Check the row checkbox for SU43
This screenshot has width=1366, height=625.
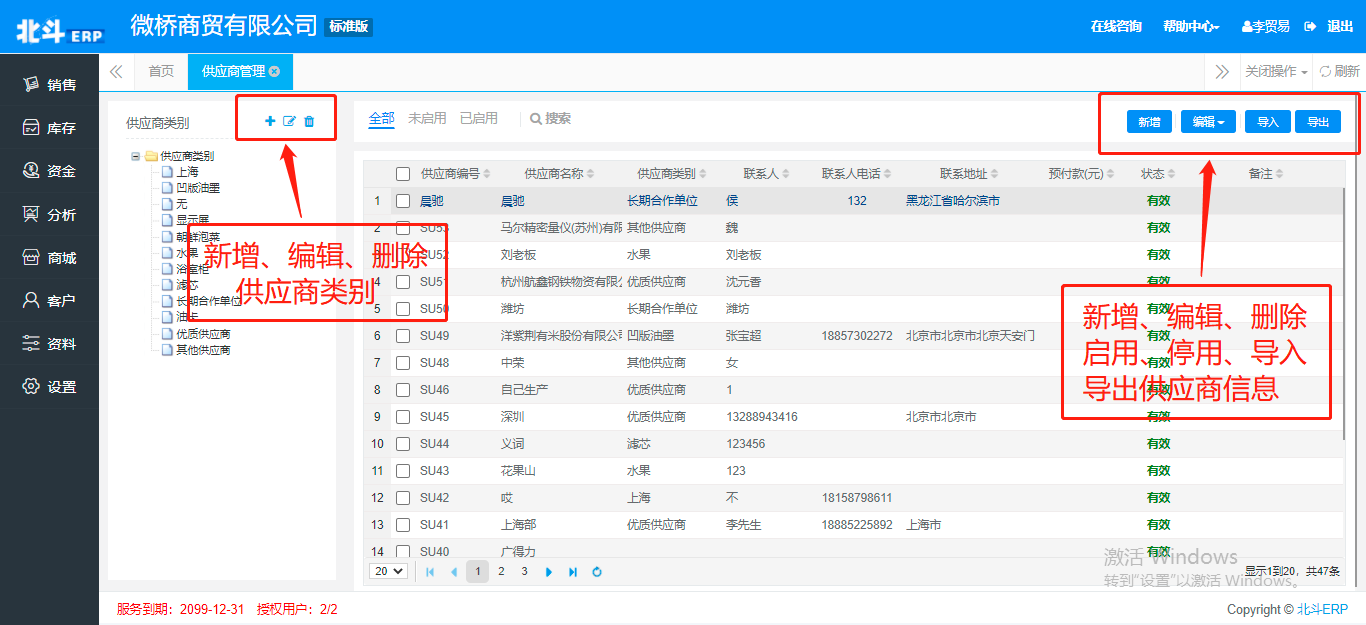(x=403, y=471)
